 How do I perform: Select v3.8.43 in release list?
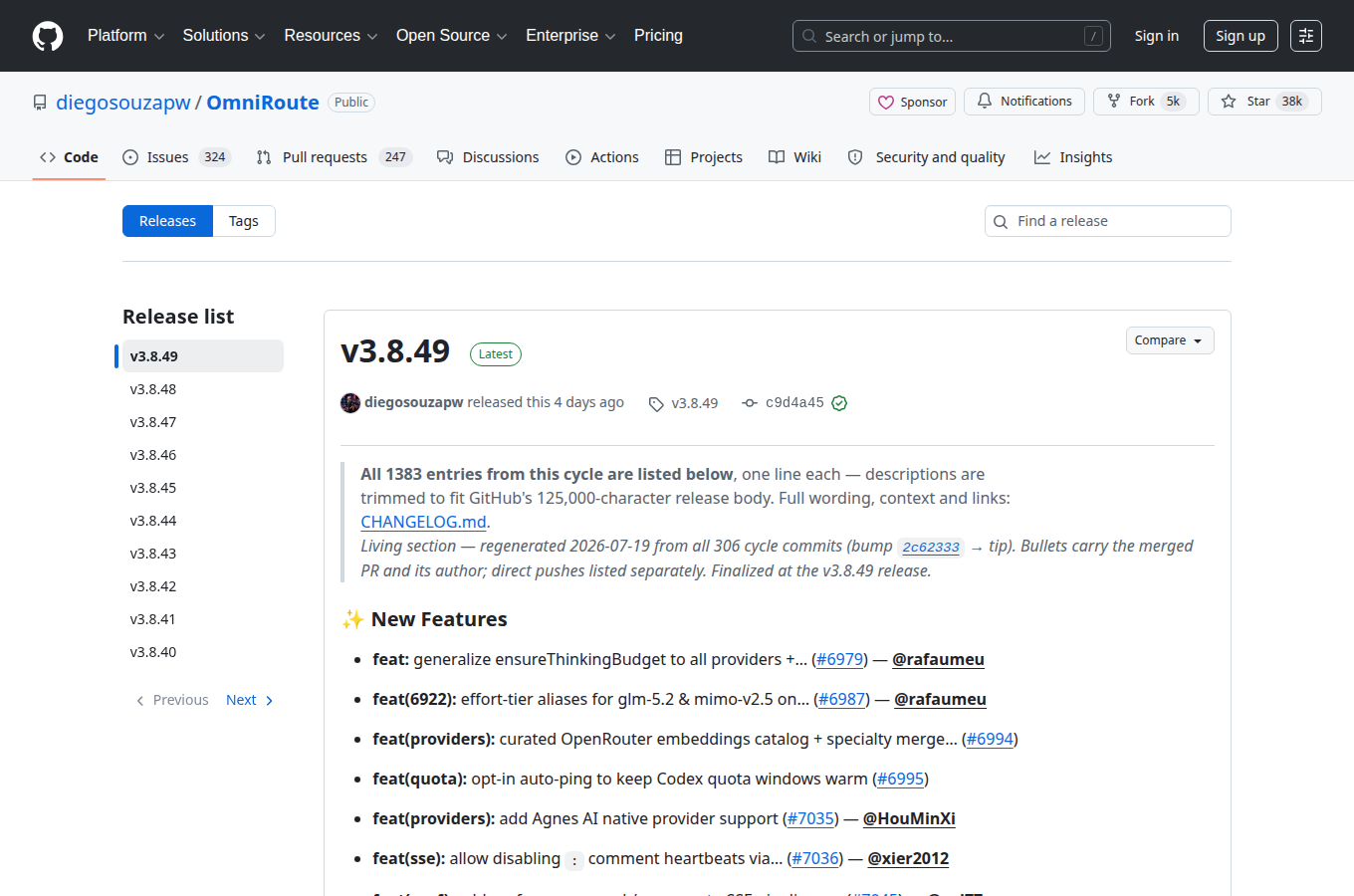203,554
